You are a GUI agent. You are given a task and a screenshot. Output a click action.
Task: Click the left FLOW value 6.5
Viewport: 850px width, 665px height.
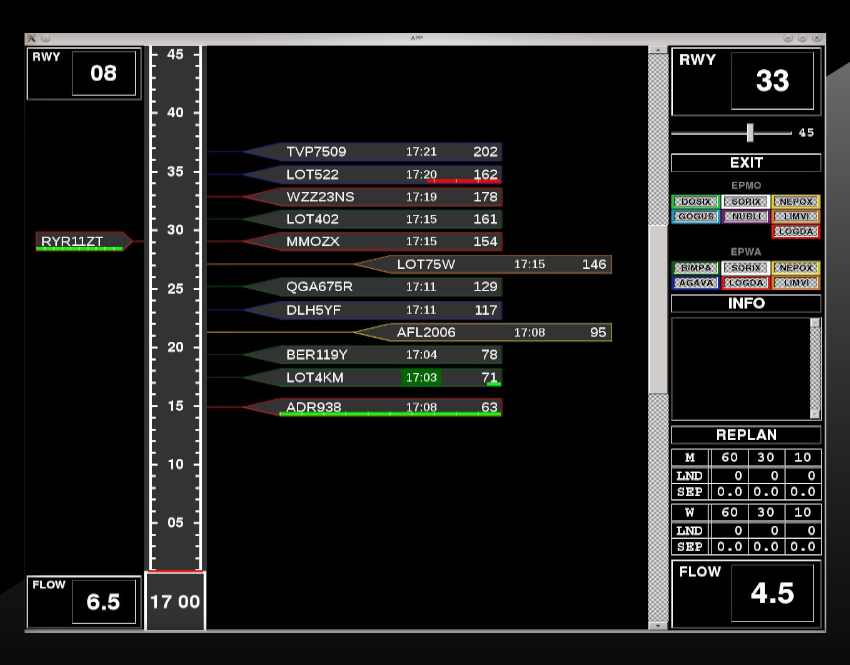point(103,601)
